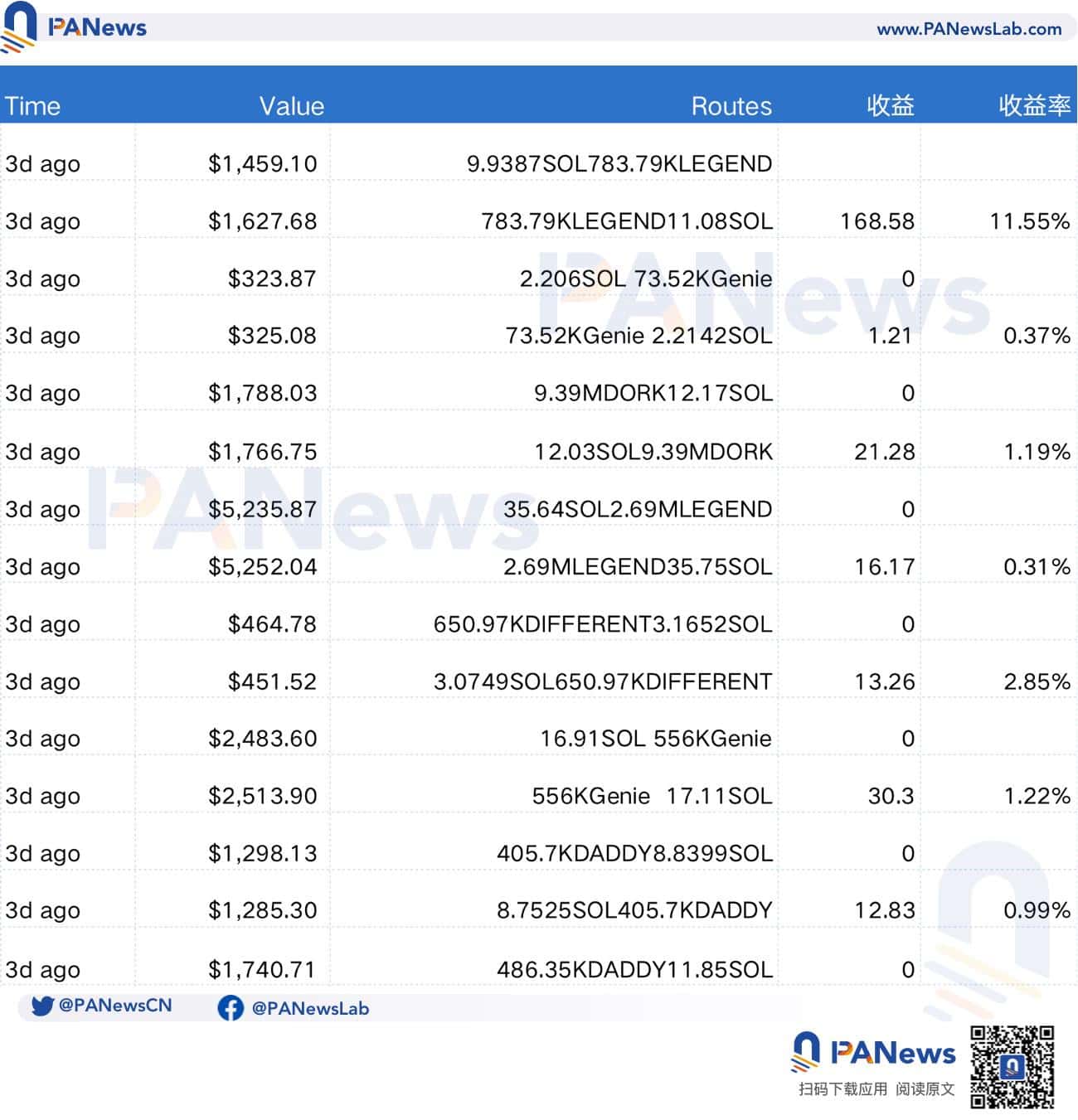Viewport: 1078px width, 1120px height.
Task: Click the yield rate 0.31%
Action: click(x=1037, y=567)
